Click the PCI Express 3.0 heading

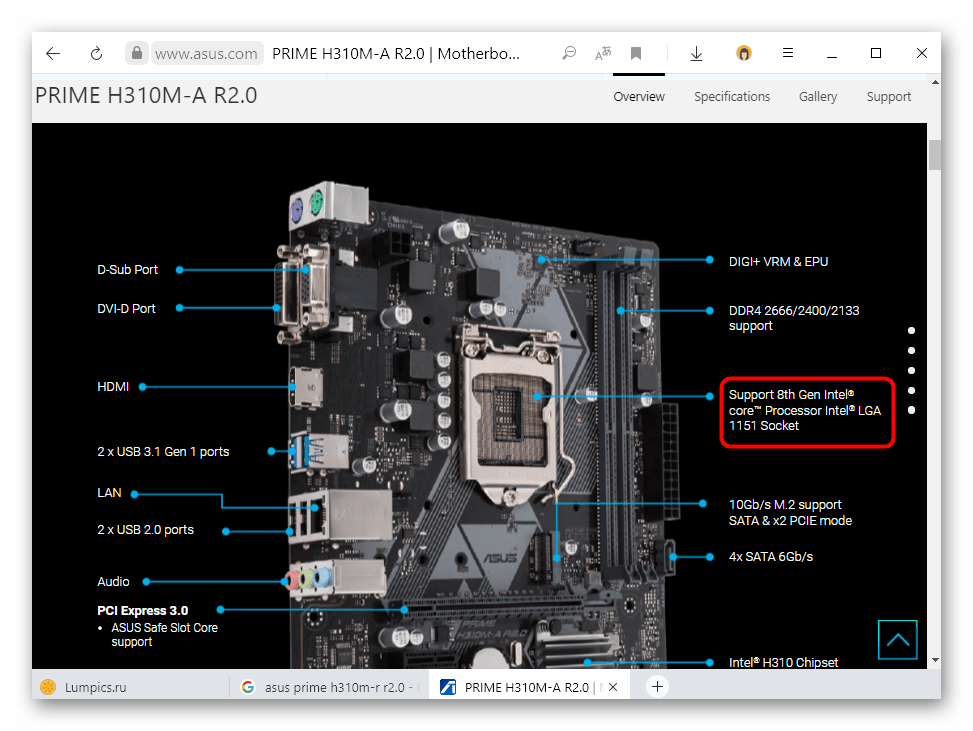click(x=142, y=611)
